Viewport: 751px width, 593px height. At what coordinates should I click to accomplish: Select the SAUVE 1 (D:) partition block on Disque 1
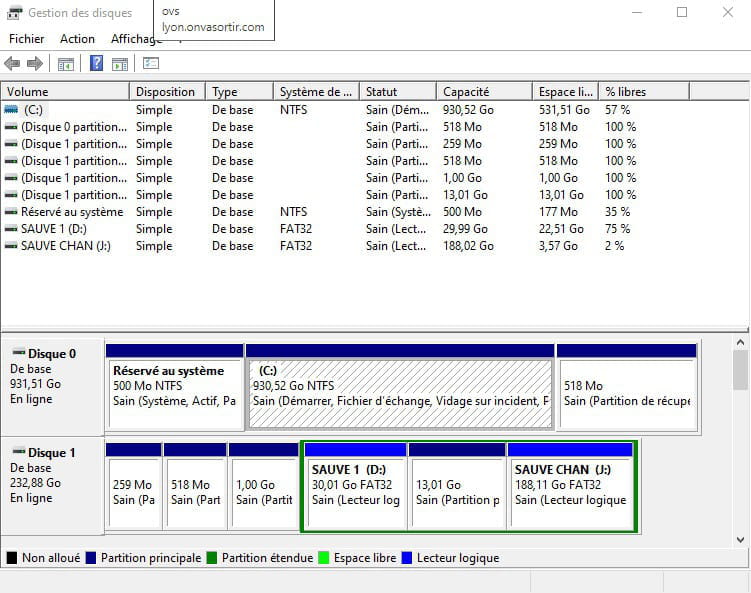[355, 484]
